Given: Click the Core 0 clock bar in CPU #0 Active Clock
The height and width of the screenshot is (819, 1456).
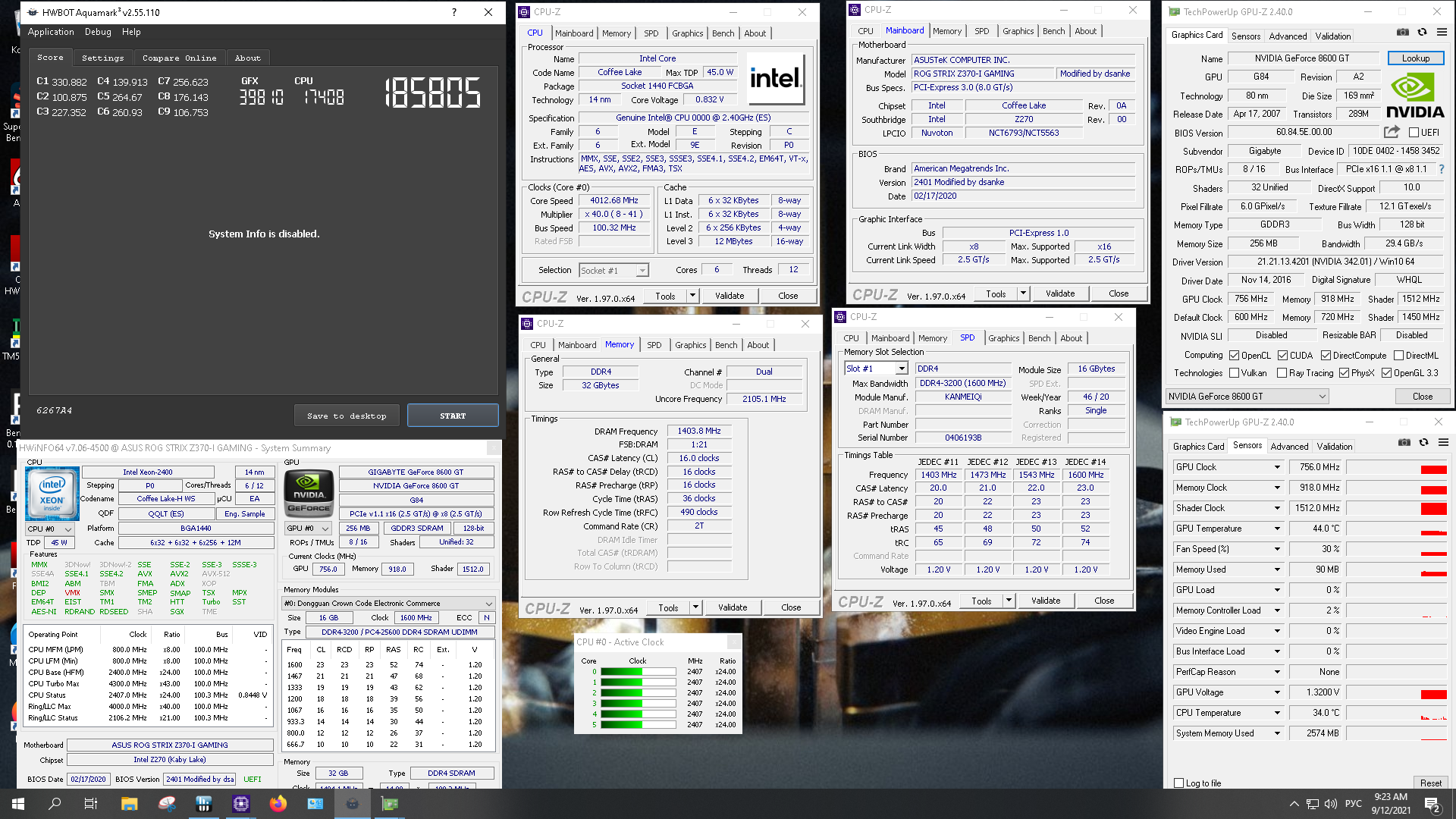Looking at the screenshot, I should click(x=638, y=672).
